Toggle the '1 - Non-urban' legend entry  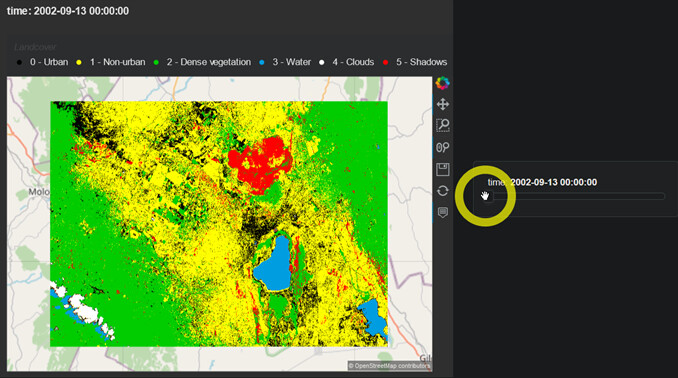pyautogui.click(x=111, y=62)
